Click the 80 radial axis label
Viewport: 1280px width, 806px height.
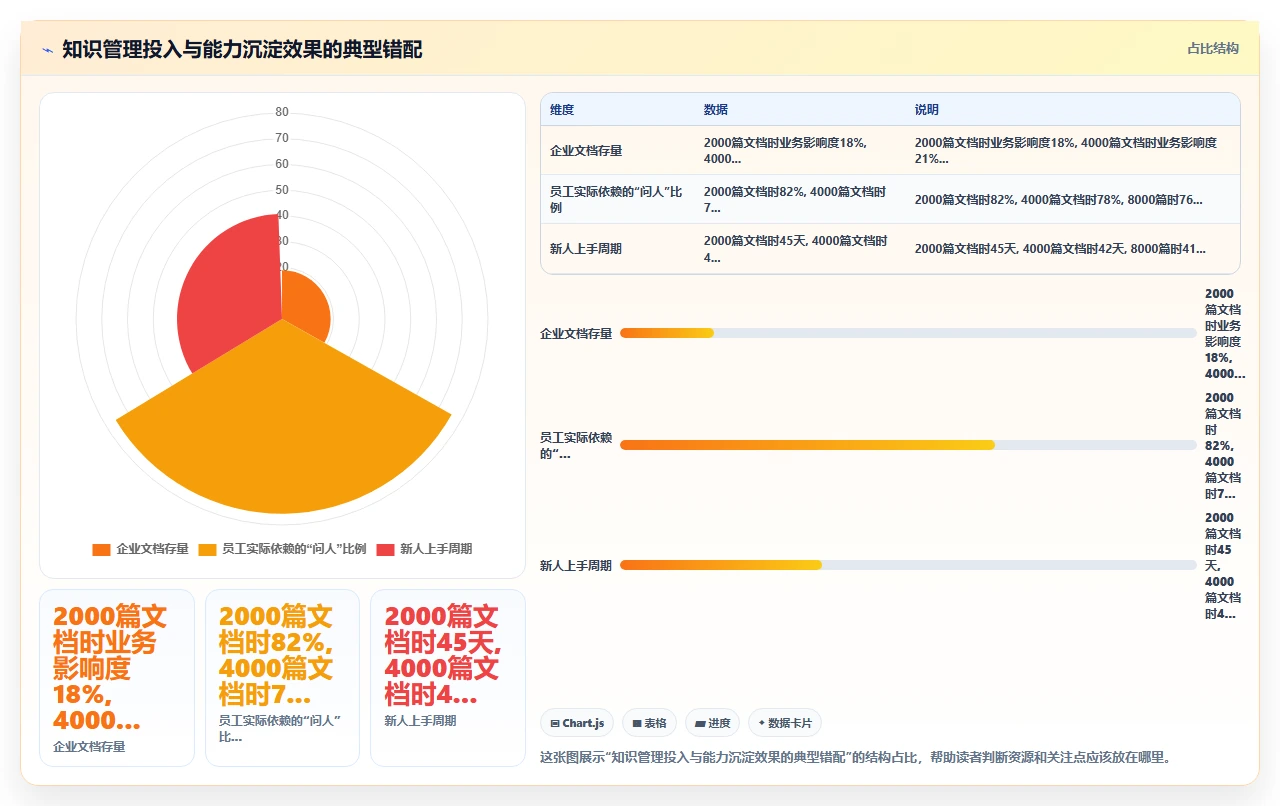click(282, 112)
